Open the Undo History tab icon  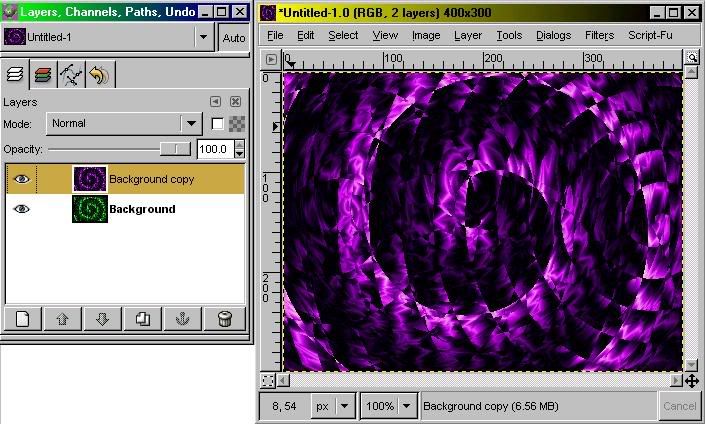pyautogui.click(x=98, y=74)
